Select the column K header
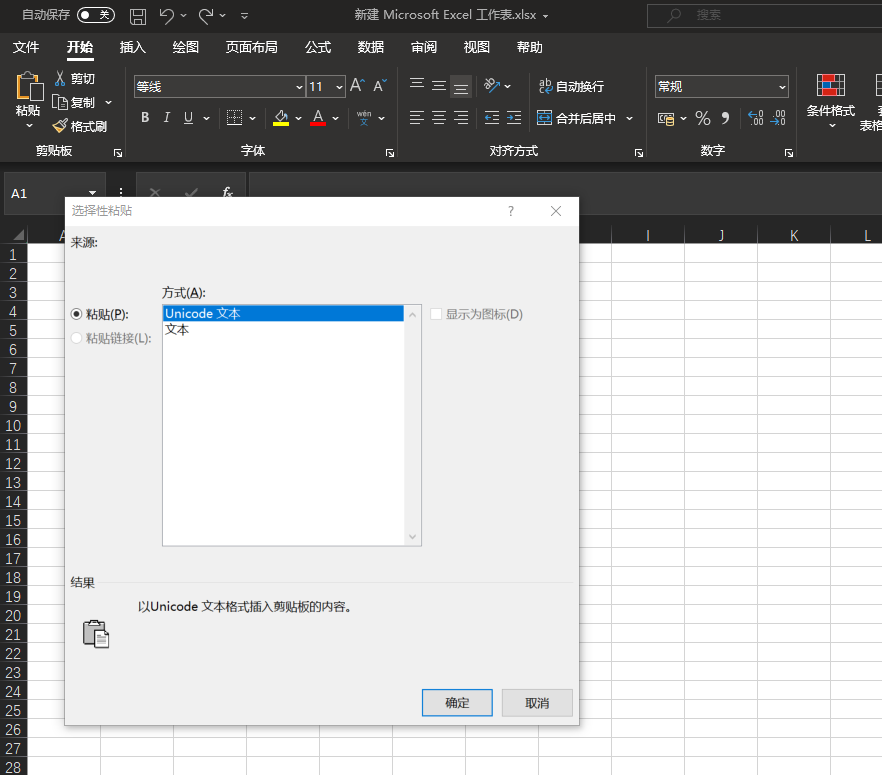 click(794, 235)
